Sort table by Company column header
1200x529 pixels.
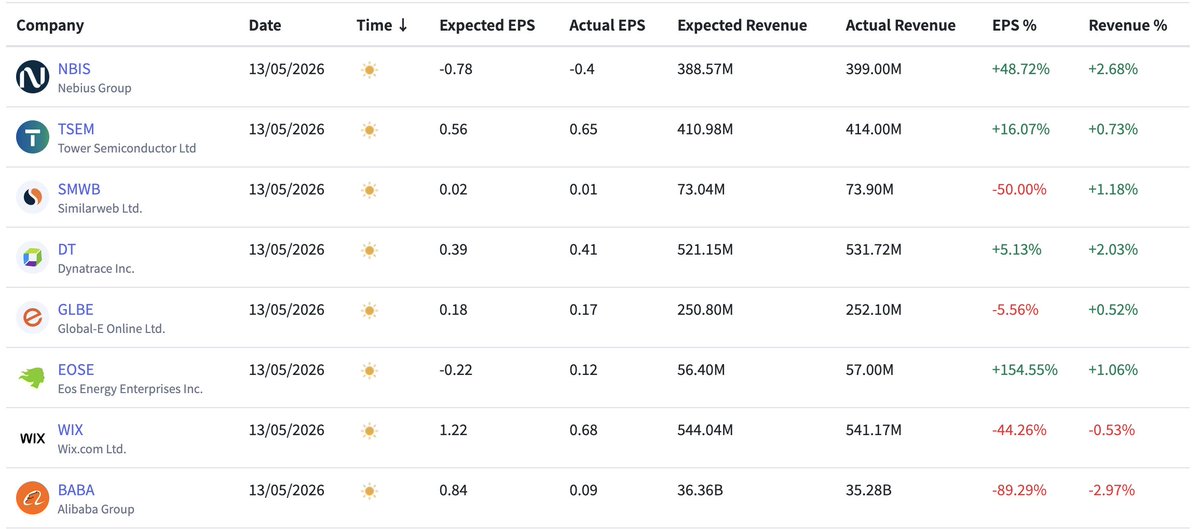point(50,25)
